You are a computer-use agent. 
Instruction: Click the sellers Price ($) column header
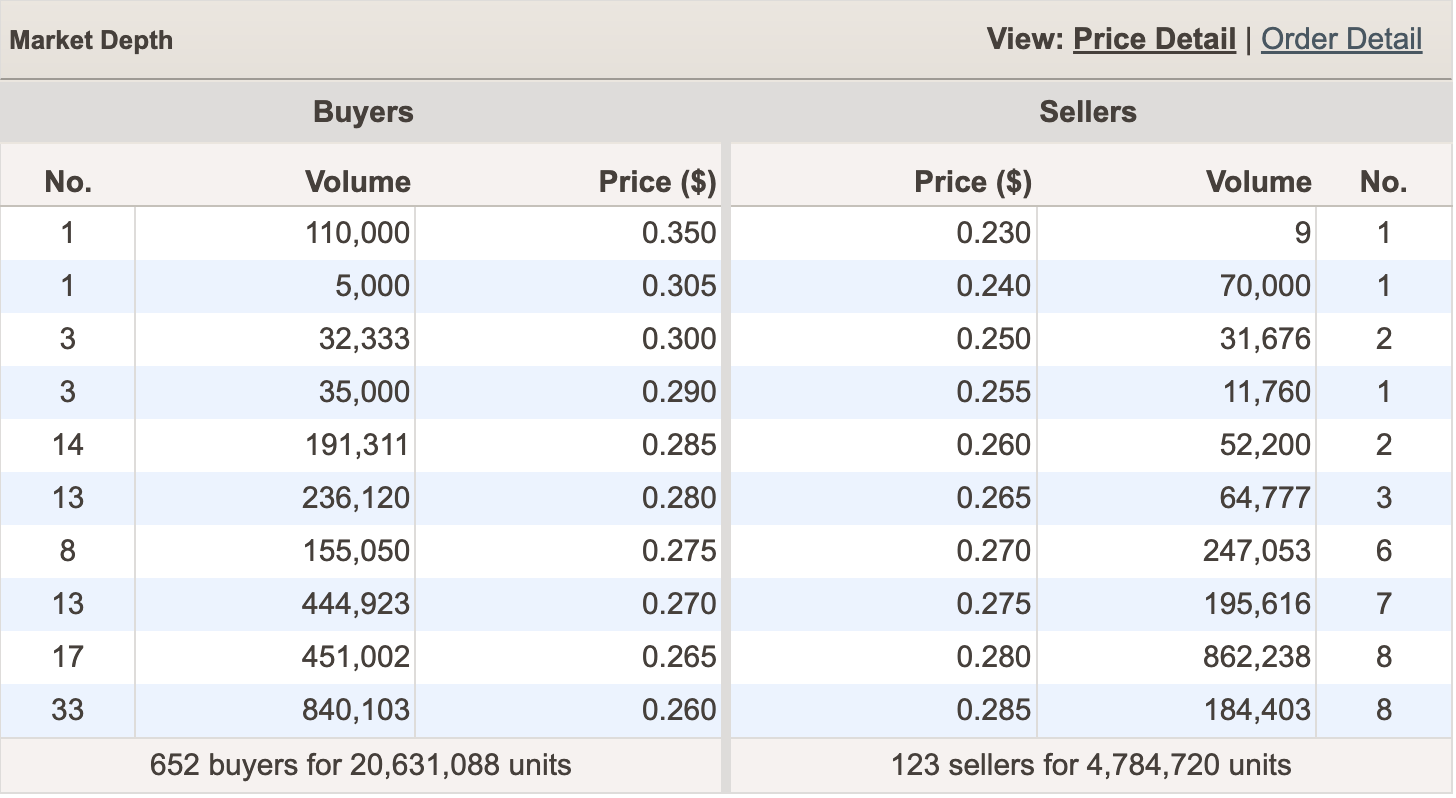pyautogui.click(x=972, y=182)
